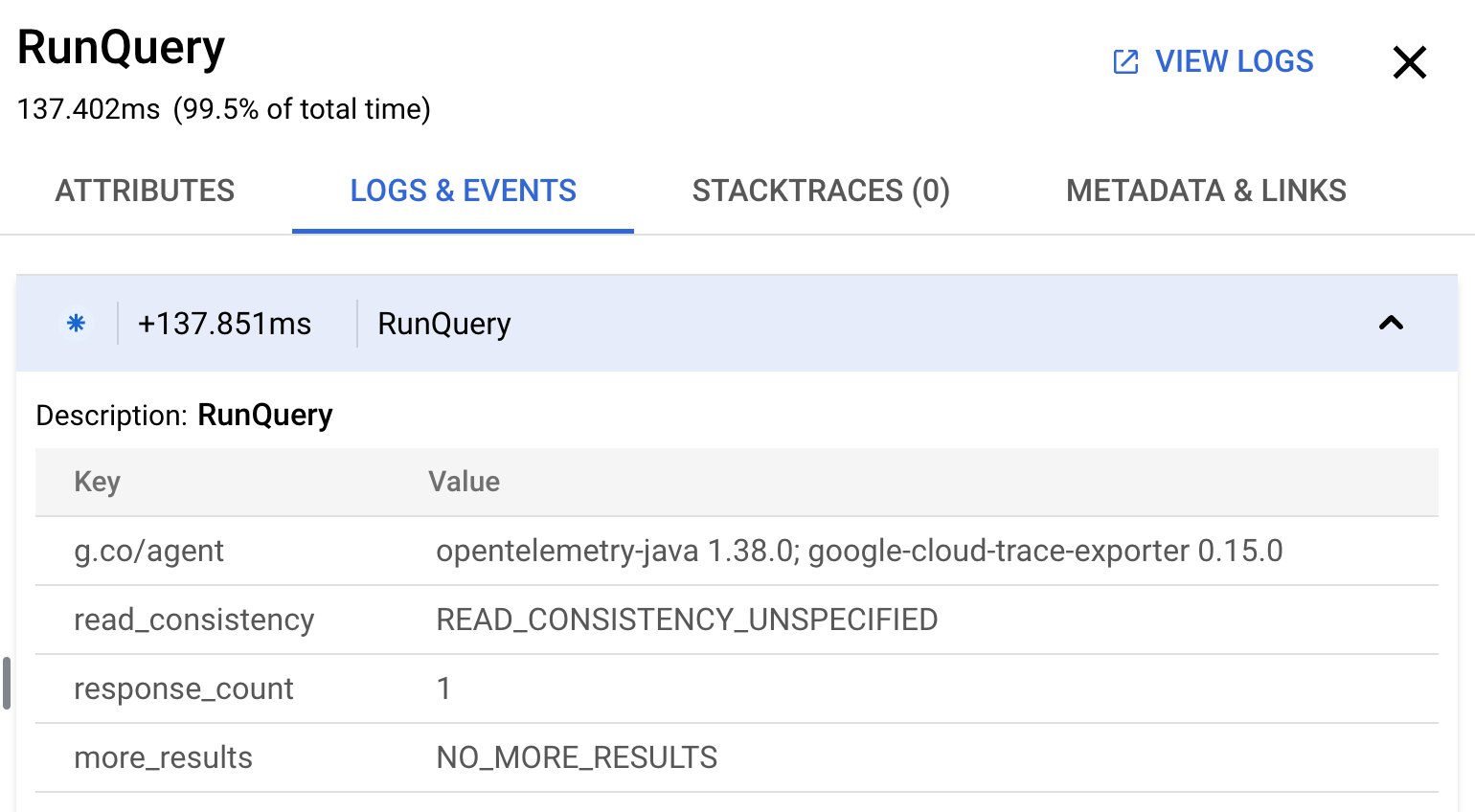Switch to the LOGS & EVENTS tab
Screen dimensions: 1475x812
pyautogui.click(x=463, y=191)
